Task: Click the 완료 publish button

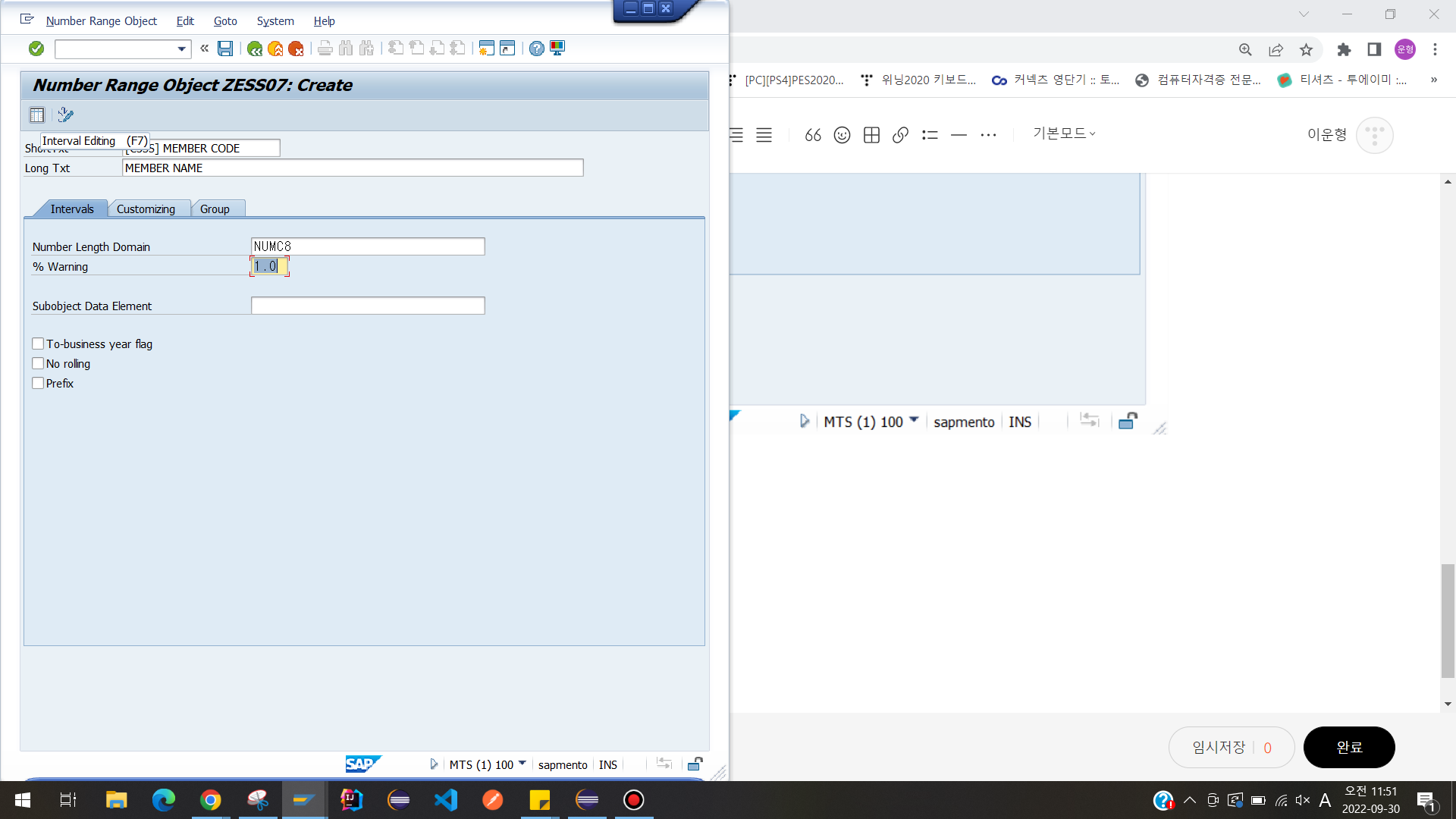Action: pyautogui.click(x=1349, y=748)
